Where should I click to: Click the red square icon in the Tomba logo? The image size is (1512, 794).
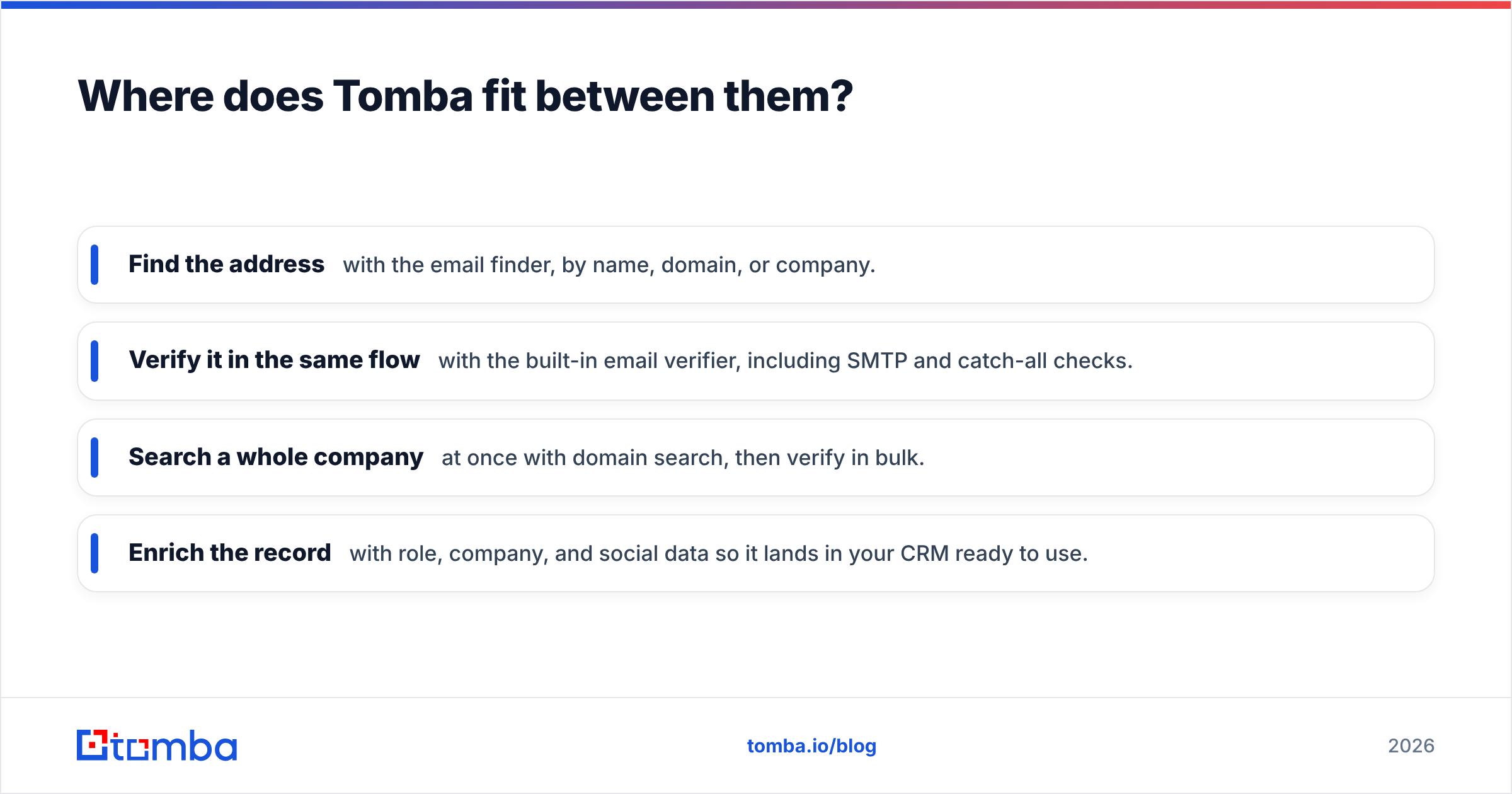pos(93,745)
